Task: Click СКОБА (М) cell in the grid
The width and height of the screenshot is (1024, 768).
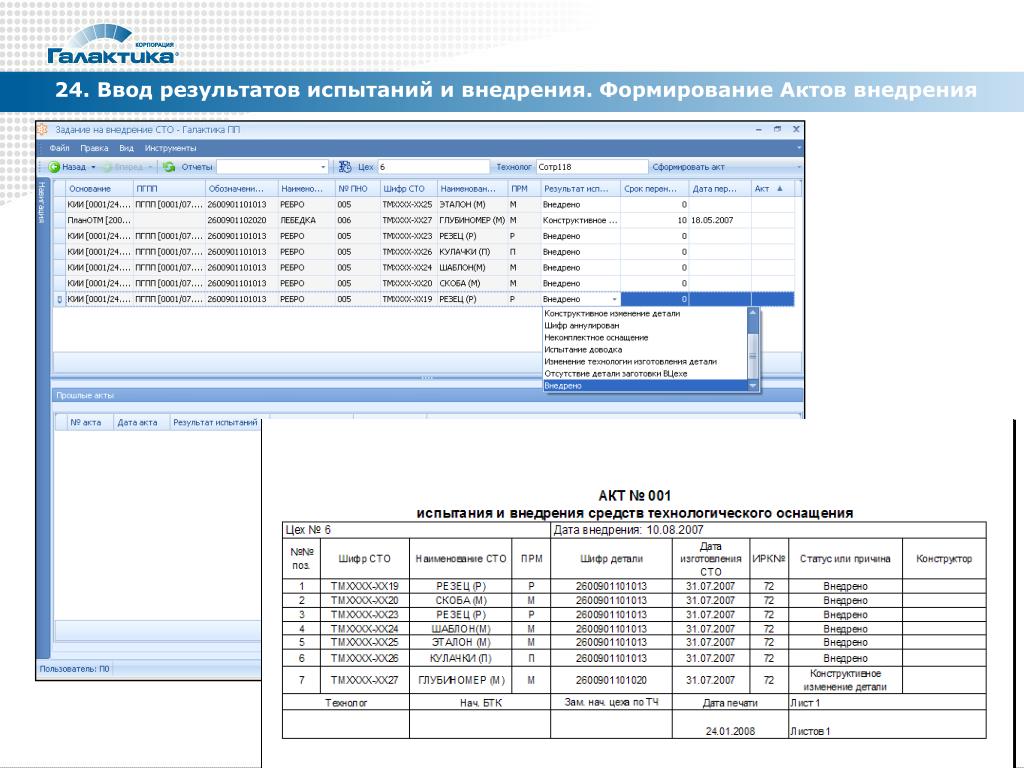Action: point(472,283)
